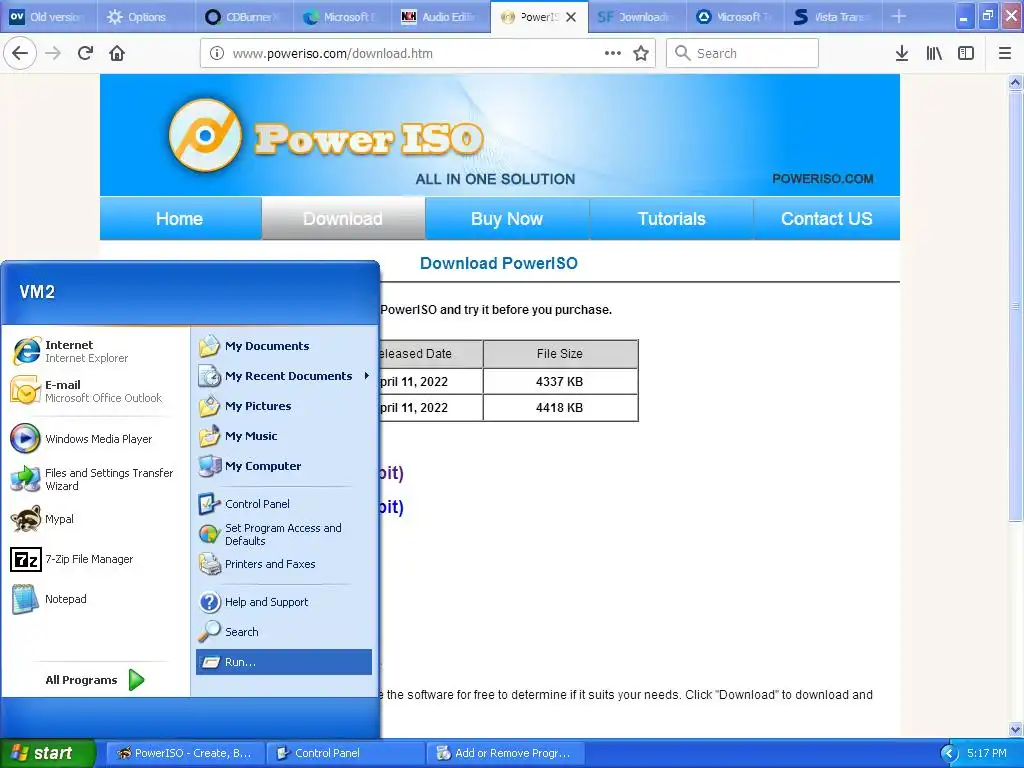Toggle the sidebar view icon
The height and width of the screenshot is (768, 1024).
tap(966, 53)
